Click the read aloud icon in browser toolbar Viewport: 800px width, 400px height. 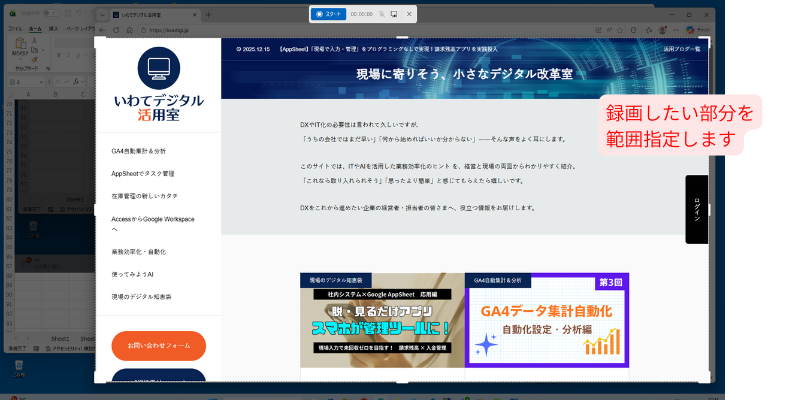tap(609, 30)
